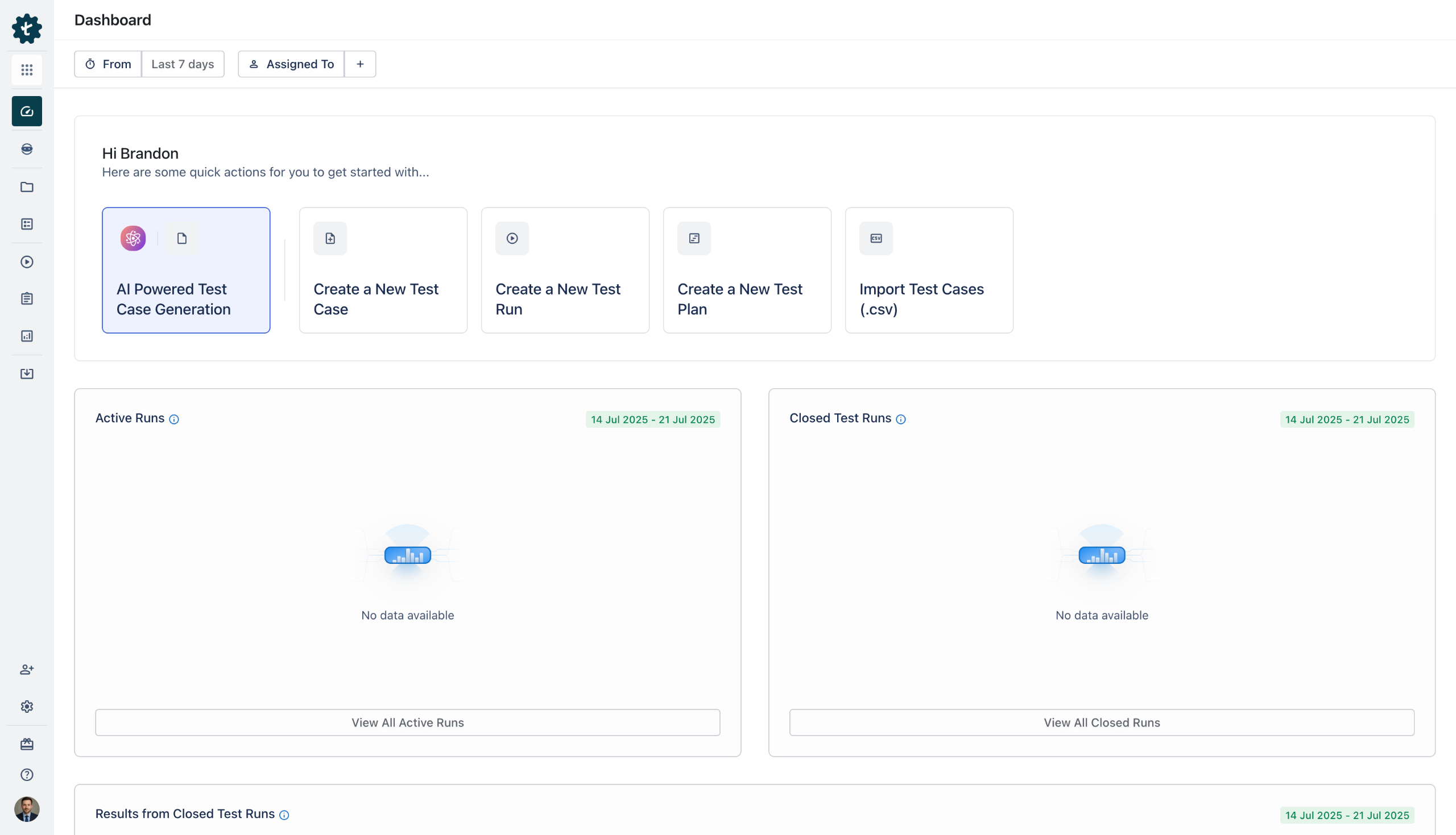Open the test runs play icon in sidebar
The height and width of the screenshot is (835, 1456).
(27, 262)
